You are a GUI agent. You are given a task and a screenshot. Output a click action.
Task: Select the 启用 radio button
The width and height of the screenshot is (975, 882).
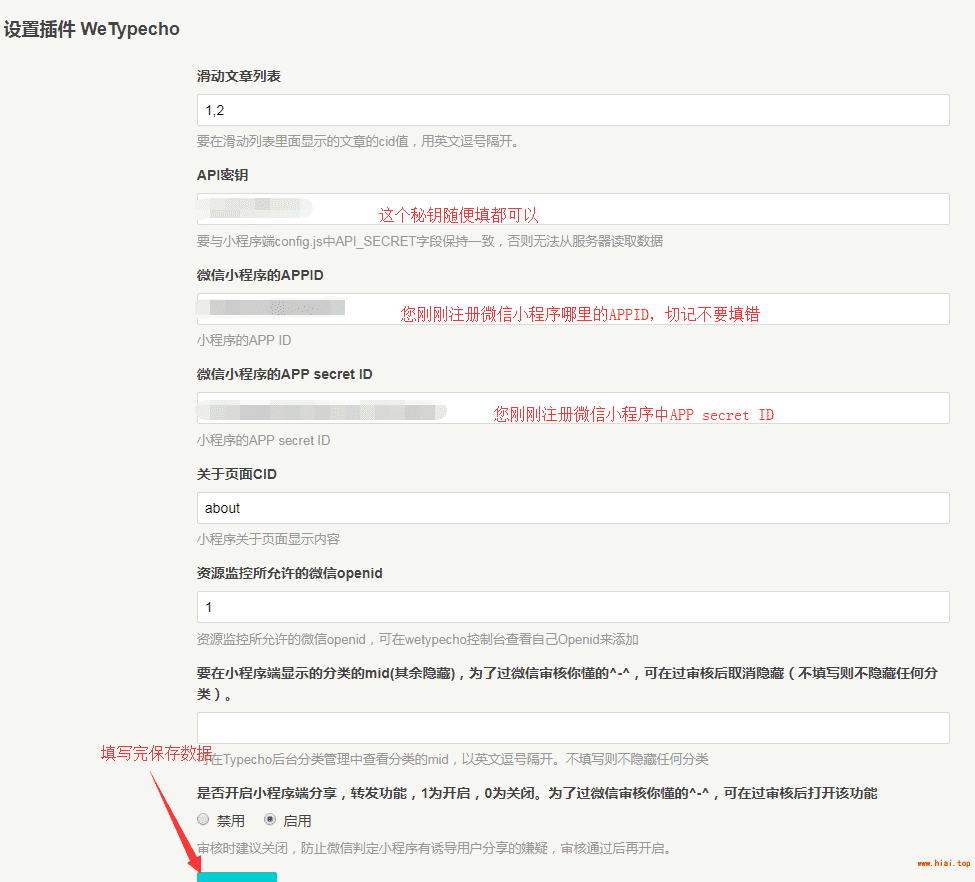point(270,820)
